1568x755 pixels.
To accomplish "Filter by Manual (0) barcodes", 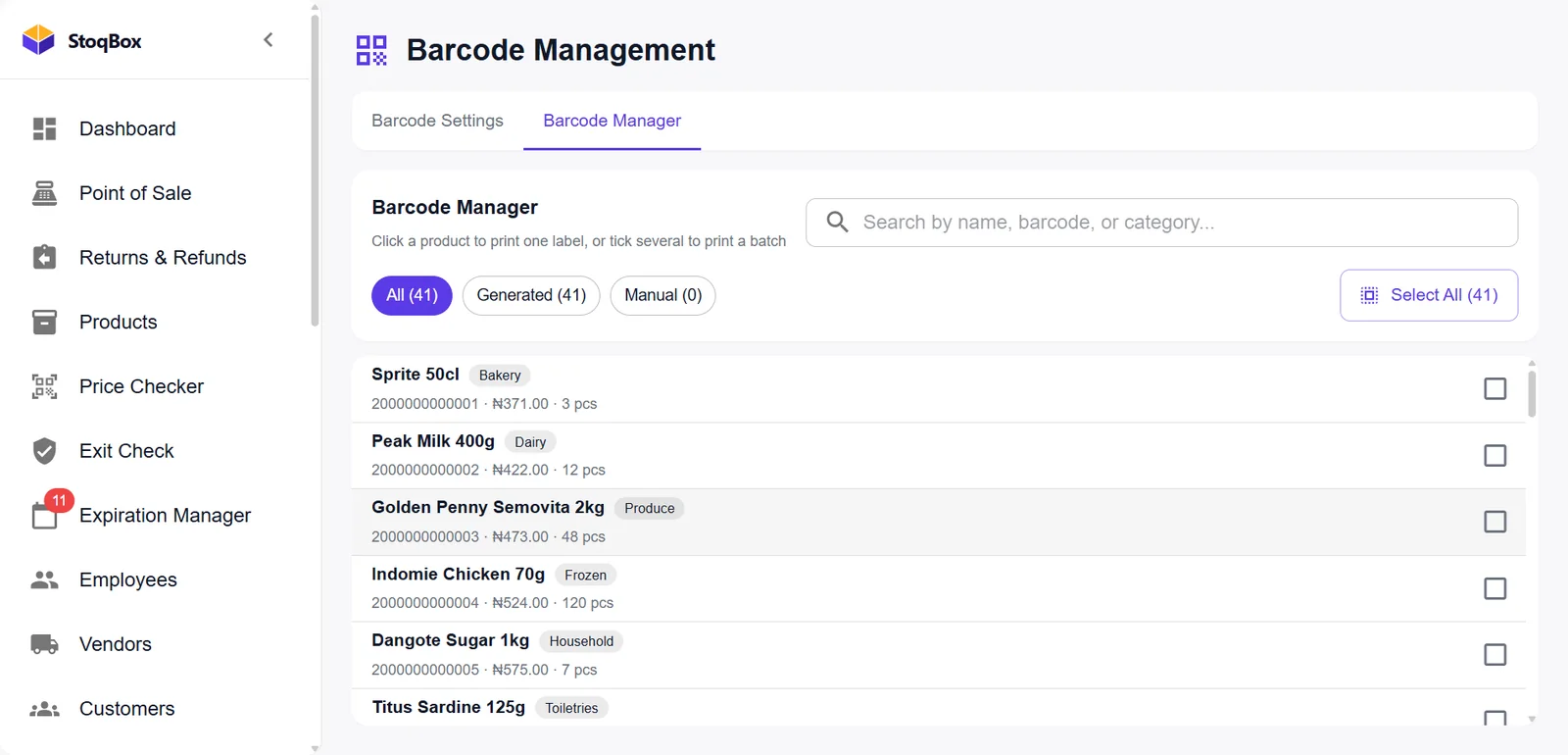I will (662, 295).
